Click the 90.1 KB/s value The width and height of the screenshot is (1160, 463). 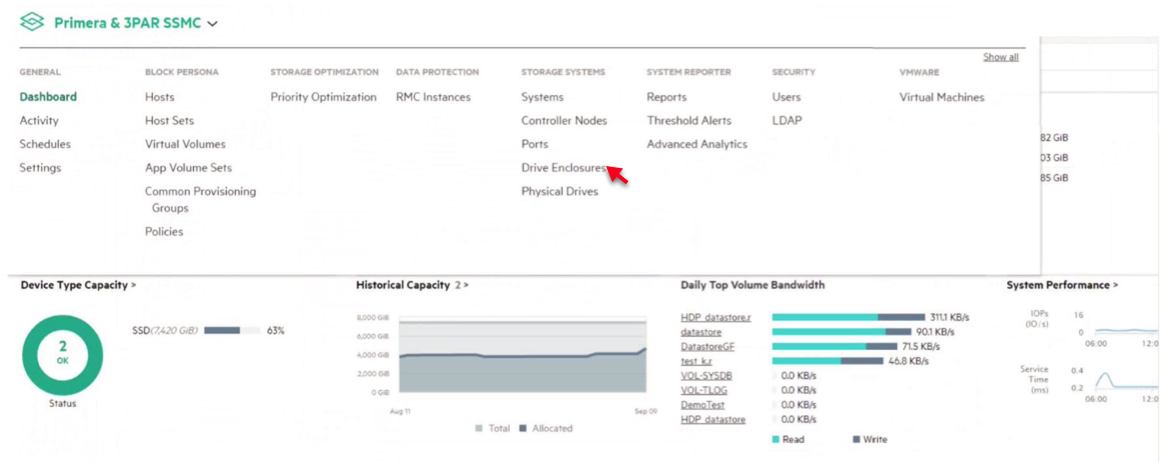pos(935,332)
